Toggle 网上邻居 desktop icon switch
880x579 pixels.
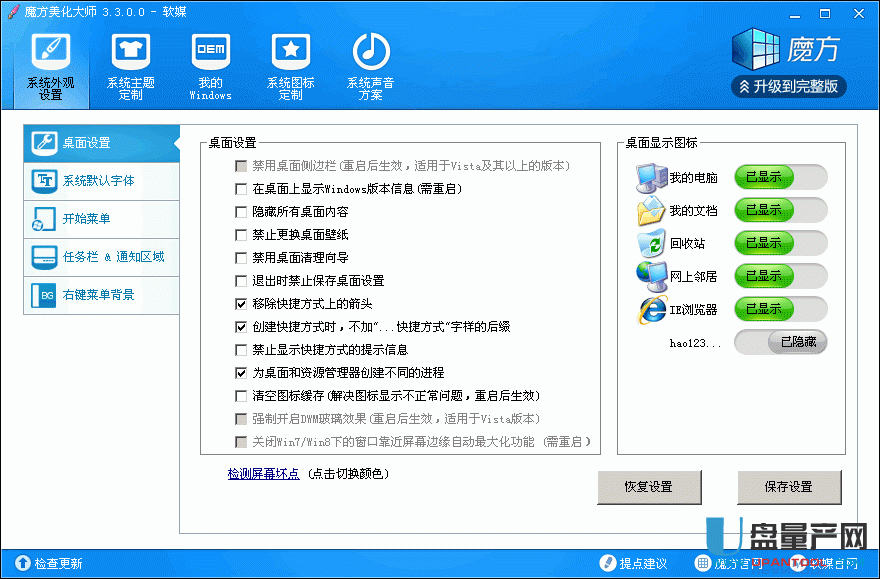click(781, 276)
